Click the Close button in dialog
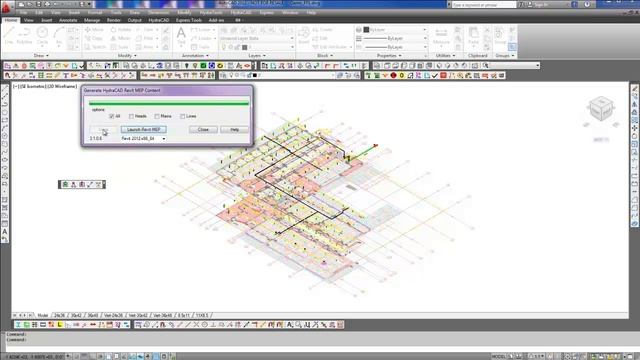The height and width of the screenshot is (360, 640). (x=203, y=129)
